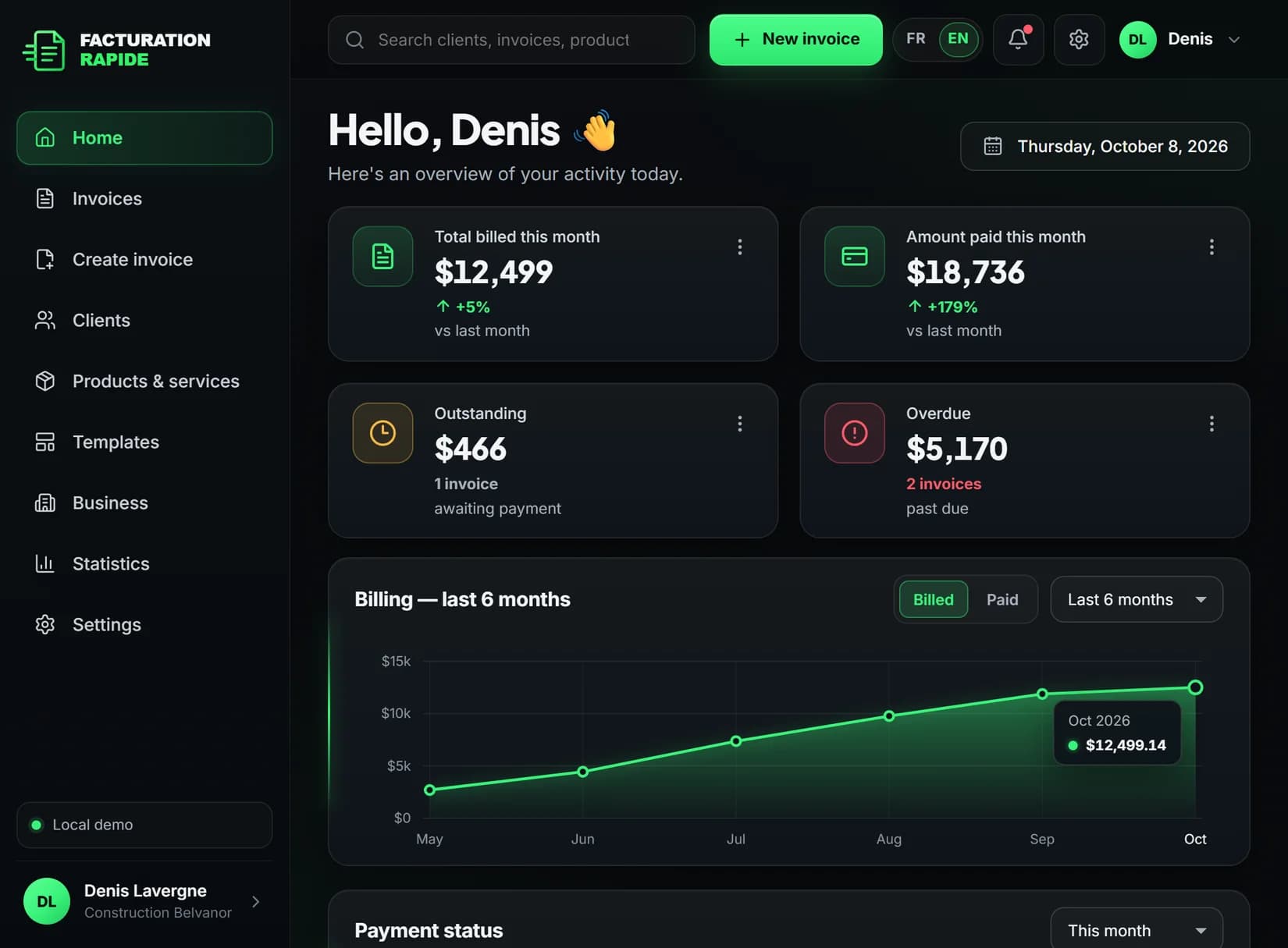Click the calendar icon beside the date
Image resolution: width=1288 pixels, height=948 pixels.
[x=992, y=146]
